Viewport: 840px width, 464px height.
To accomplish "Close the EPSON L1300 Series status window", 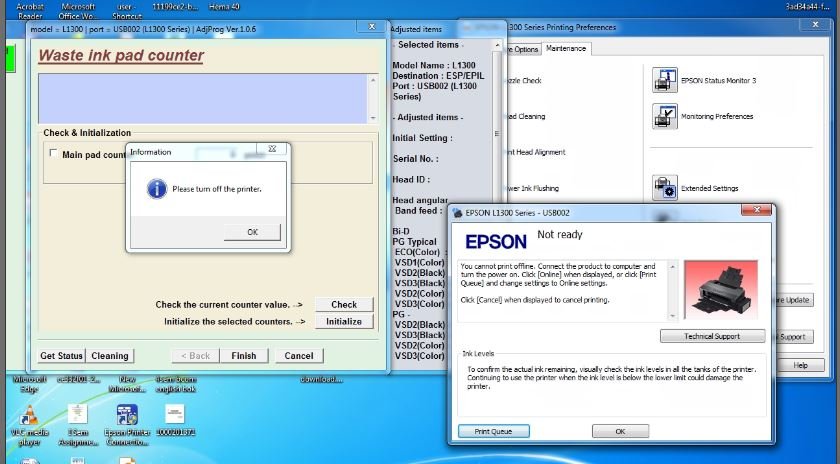I will click(756, 210).
